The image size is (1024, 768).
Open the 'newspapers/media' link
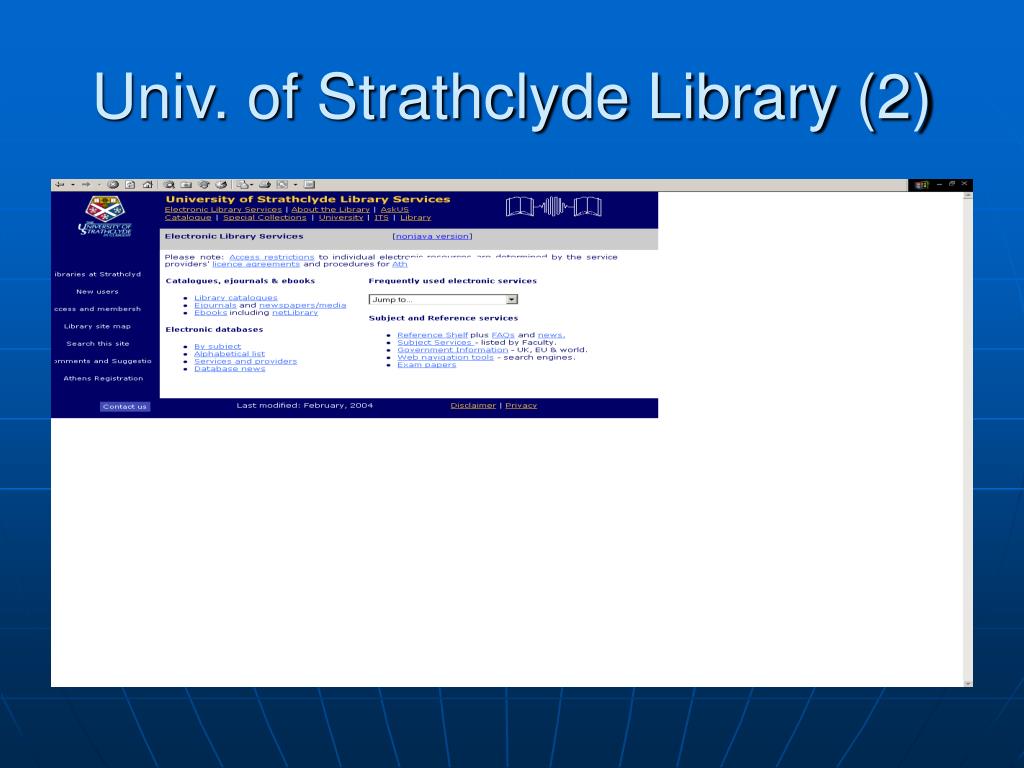click(x=302, y=305)
